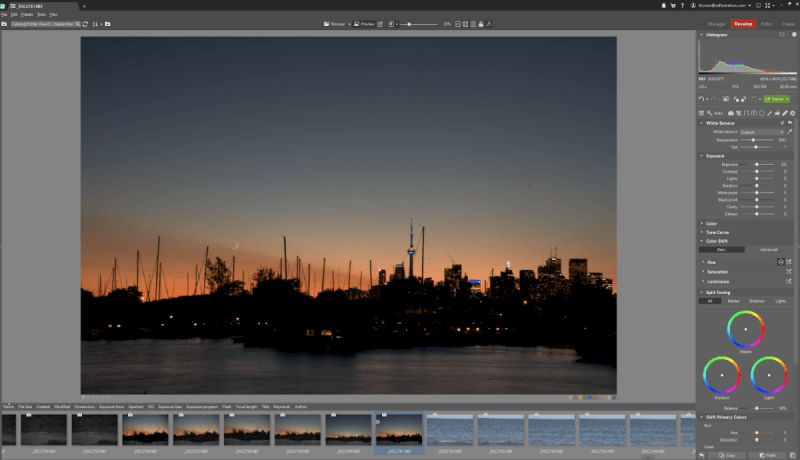Image resolution: width=800 pixels, height=460 pixels.
Task: Expand the Color section
Action: [711, 223]
